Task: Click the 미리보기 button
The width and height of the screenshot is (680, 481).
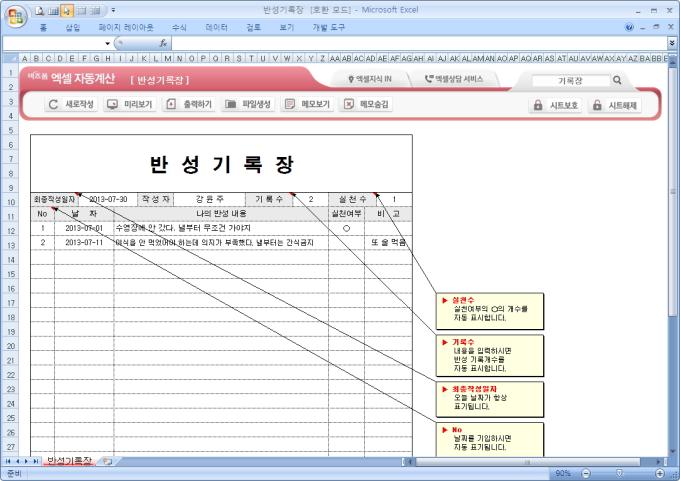Action: (130, 105)
